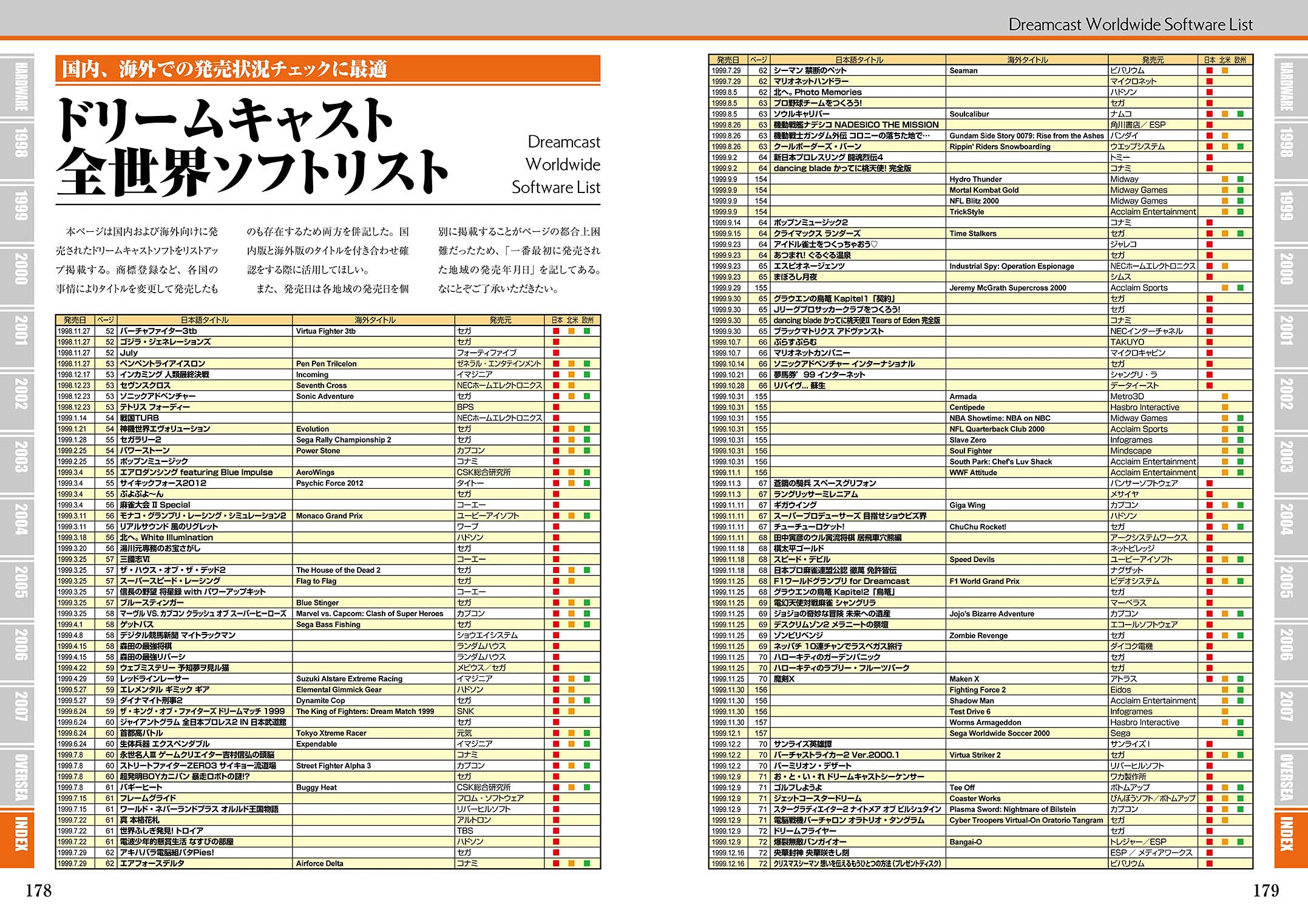Click Dreamcast Worldwide Software List page header

click(x=1130, y=24)
